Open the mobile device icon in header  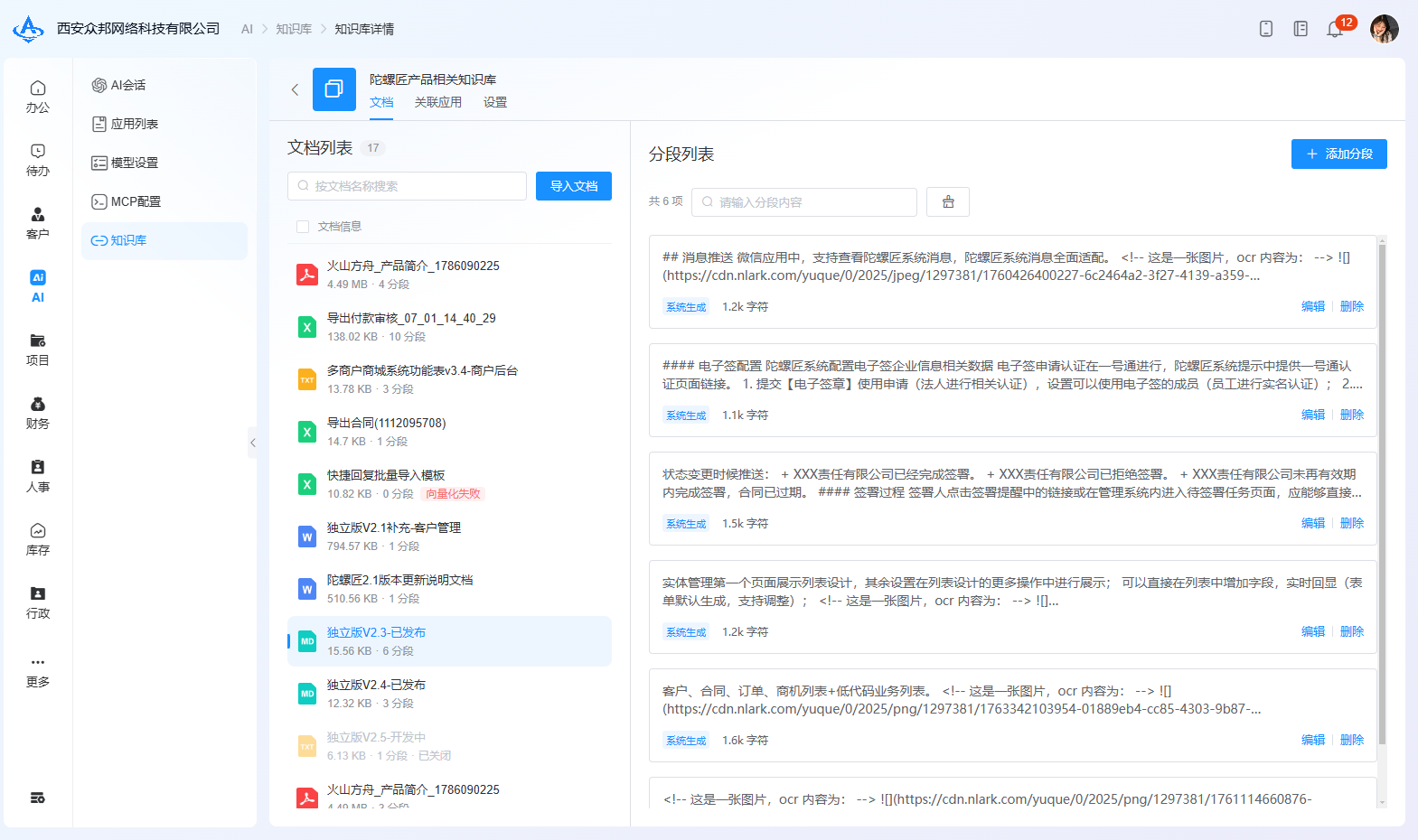click(x=1266, y=29)
